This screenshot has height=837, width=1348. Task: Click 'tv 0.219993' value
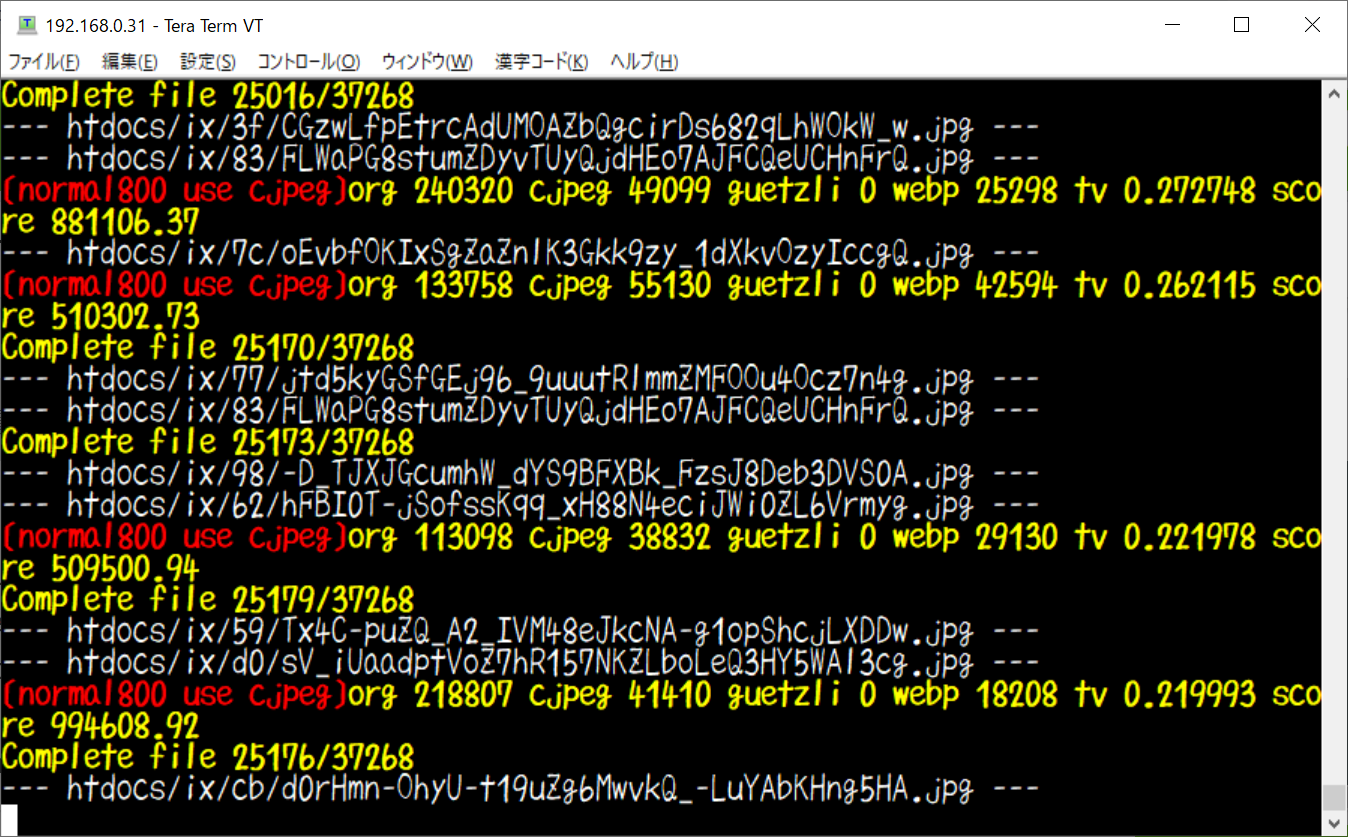1165,695
